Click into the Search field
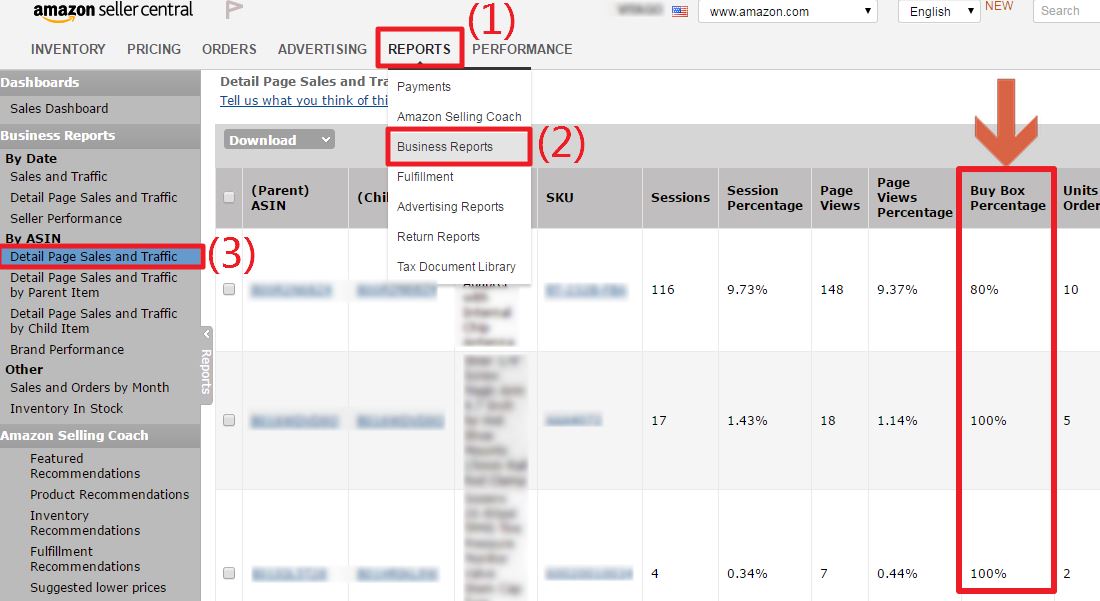The image size is (1100, 601). tap(1066, 11)
